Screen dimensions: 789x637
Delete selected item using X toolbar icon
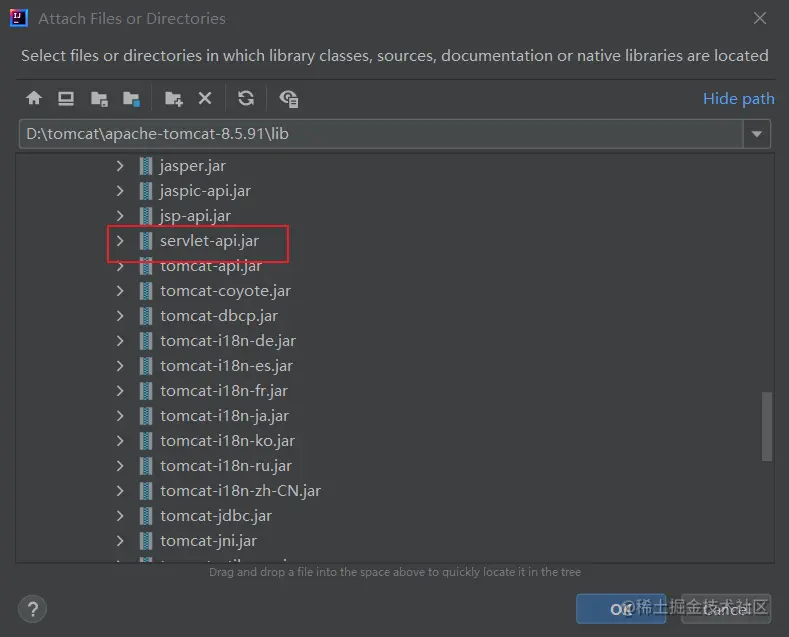coord(205,98)
